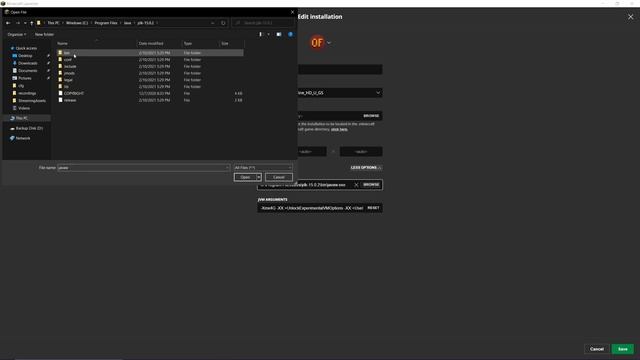Open StreamingAssets folder in the sidebar
This screenshot has height=360, width=640.
coord(31,100)
